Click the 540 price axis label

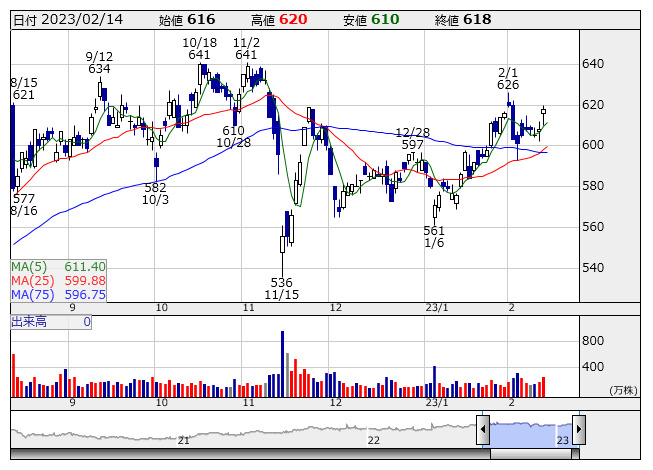click(x=593, y=268)
